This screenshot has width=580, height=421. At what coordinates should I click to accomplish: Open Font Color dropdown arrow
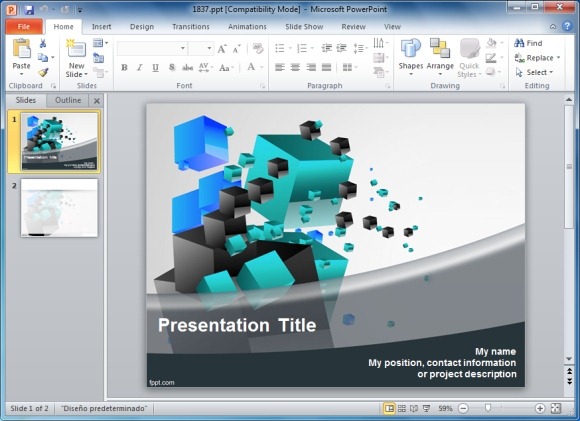(262, 67)
